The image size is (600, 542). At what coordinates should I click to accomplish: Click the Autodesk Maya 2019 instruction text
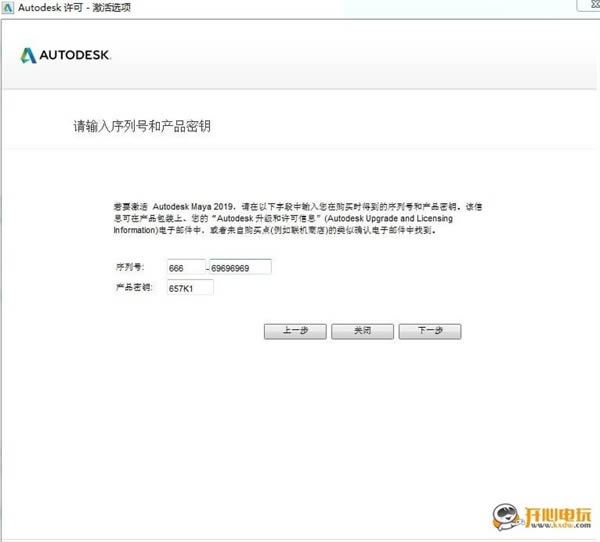coord(298,219)
